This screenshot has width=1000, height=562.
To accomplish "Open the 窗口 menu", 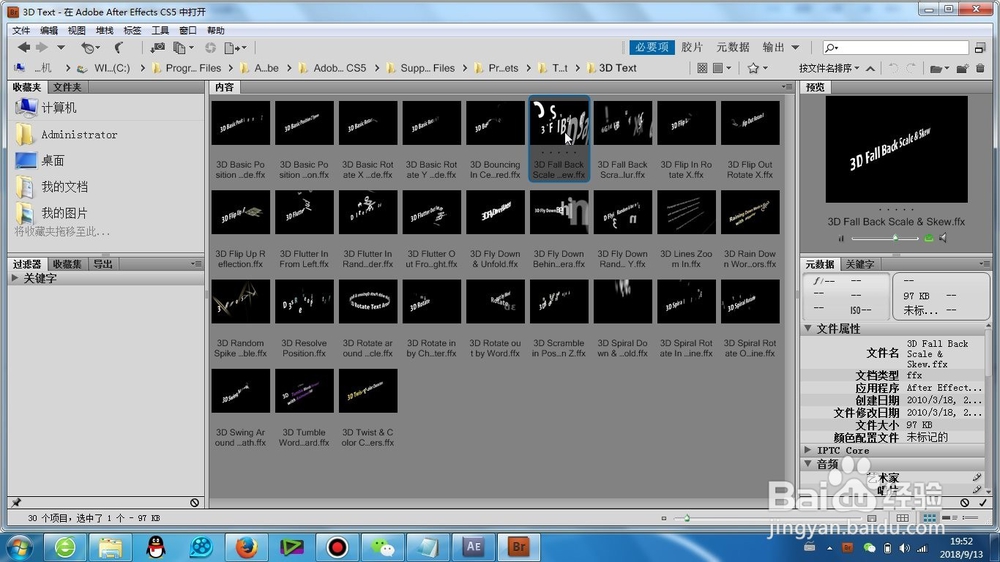I will tap(188, 30).
